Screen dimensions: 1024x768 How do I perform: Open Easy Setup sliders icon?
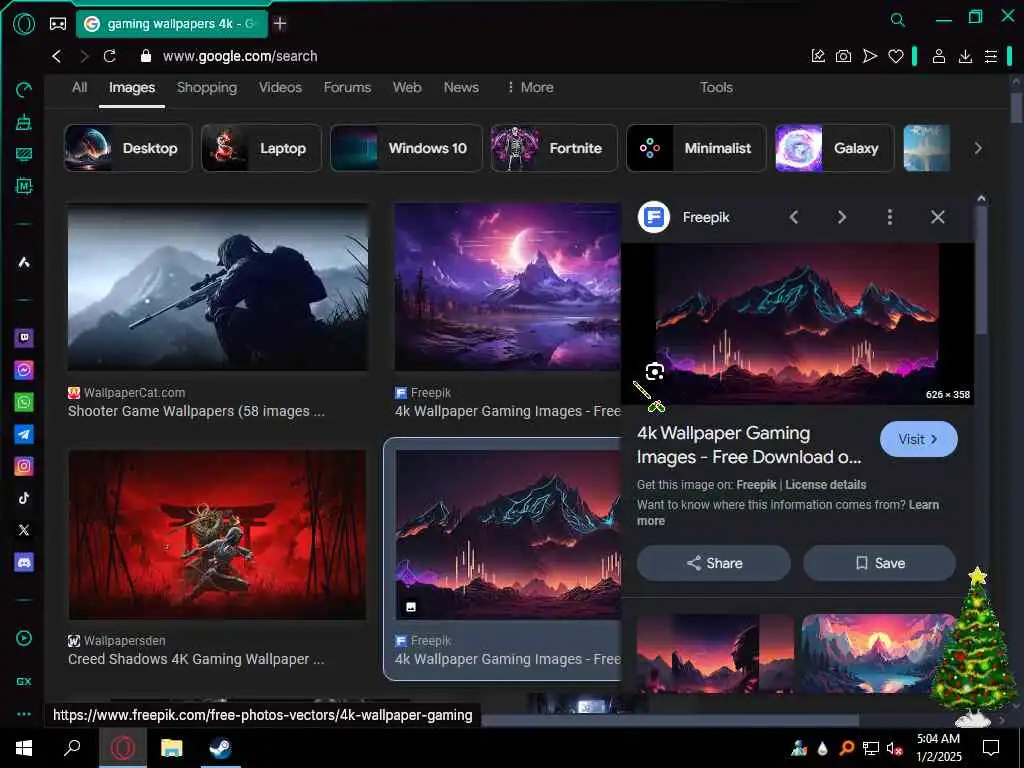(x=991, y=56)
